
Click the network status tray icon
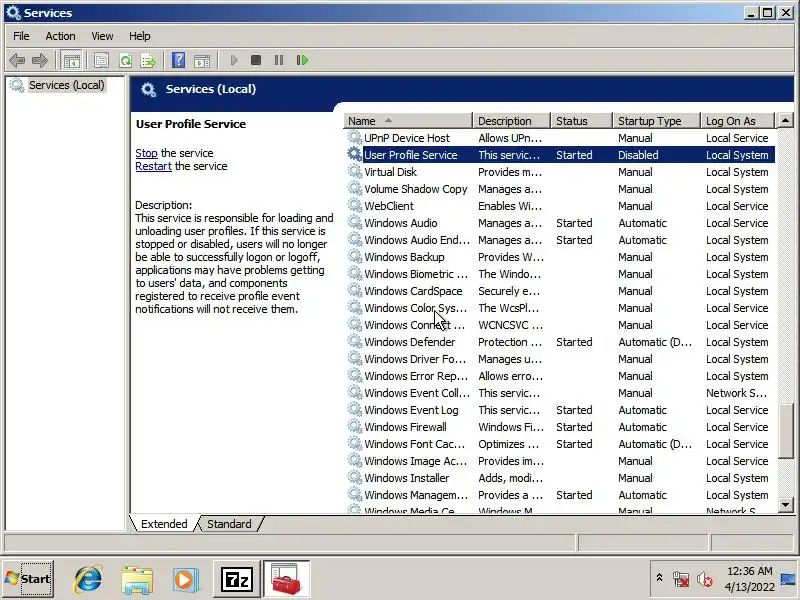click(x=681, y=579)
